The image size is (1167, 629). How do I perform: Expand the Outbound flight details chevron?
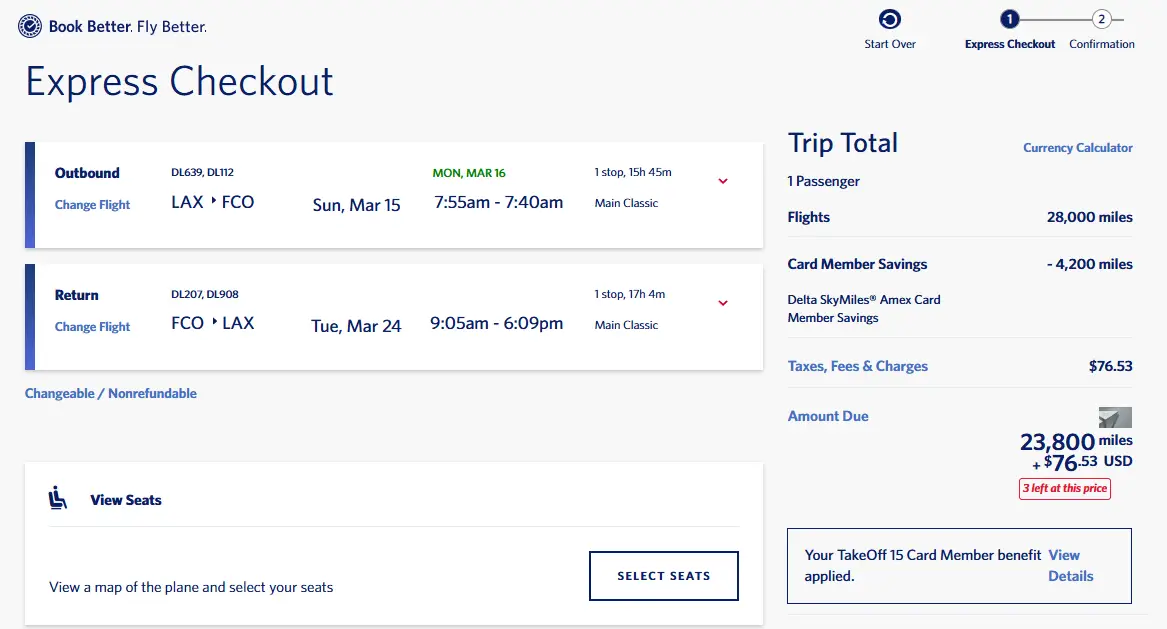(x=723, y=181)
